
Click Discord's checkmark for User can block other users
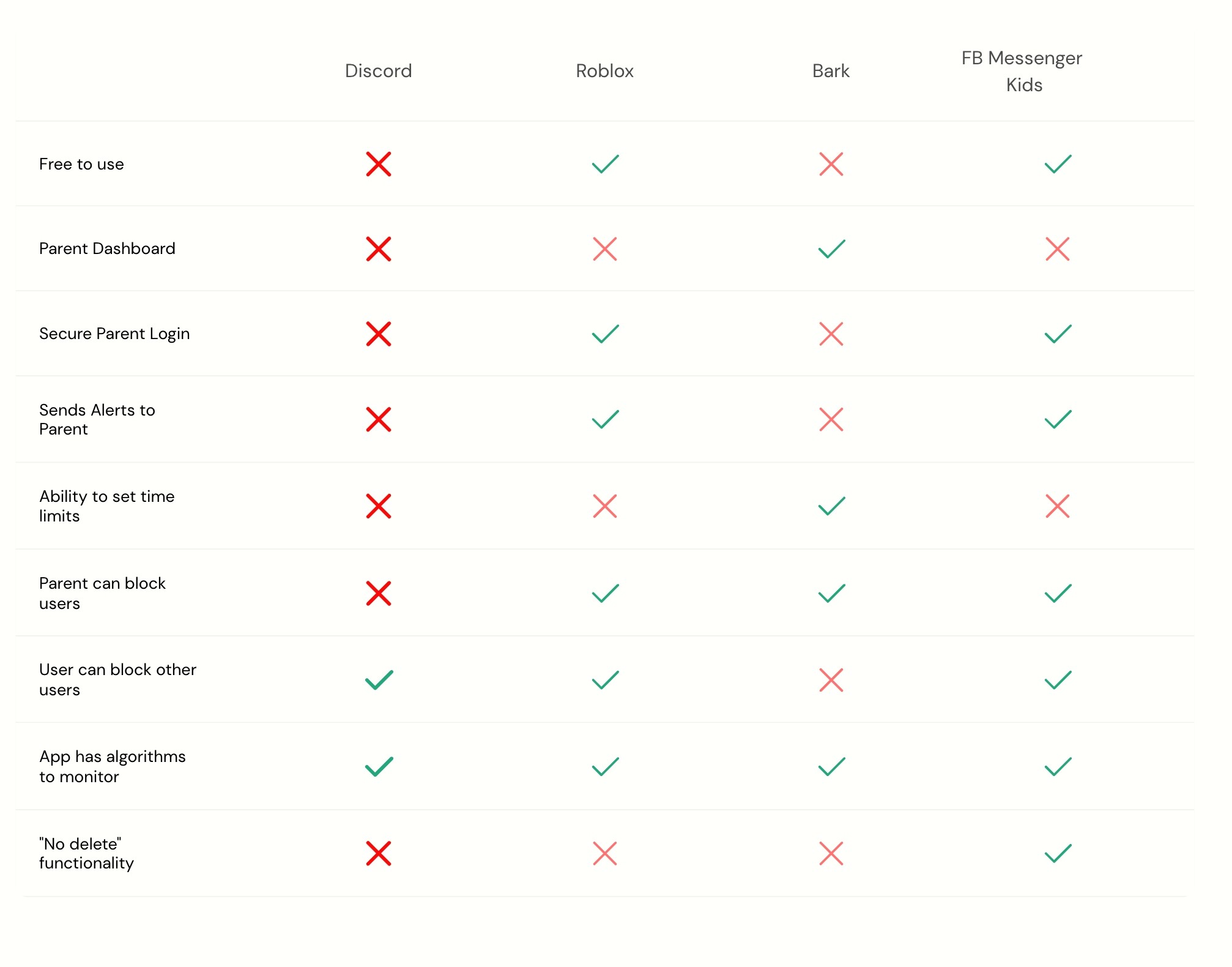[x=379, y=680]
